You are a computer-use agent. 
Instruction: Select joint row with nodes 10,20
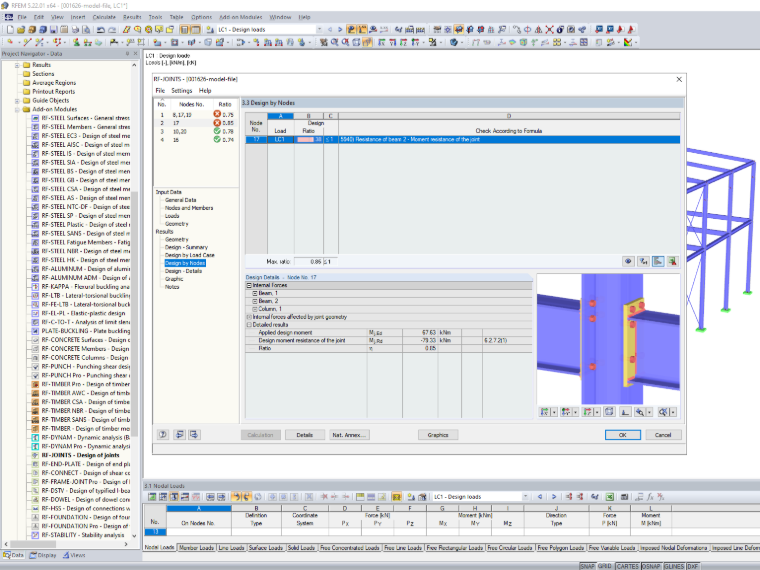(x=196, y=131)
